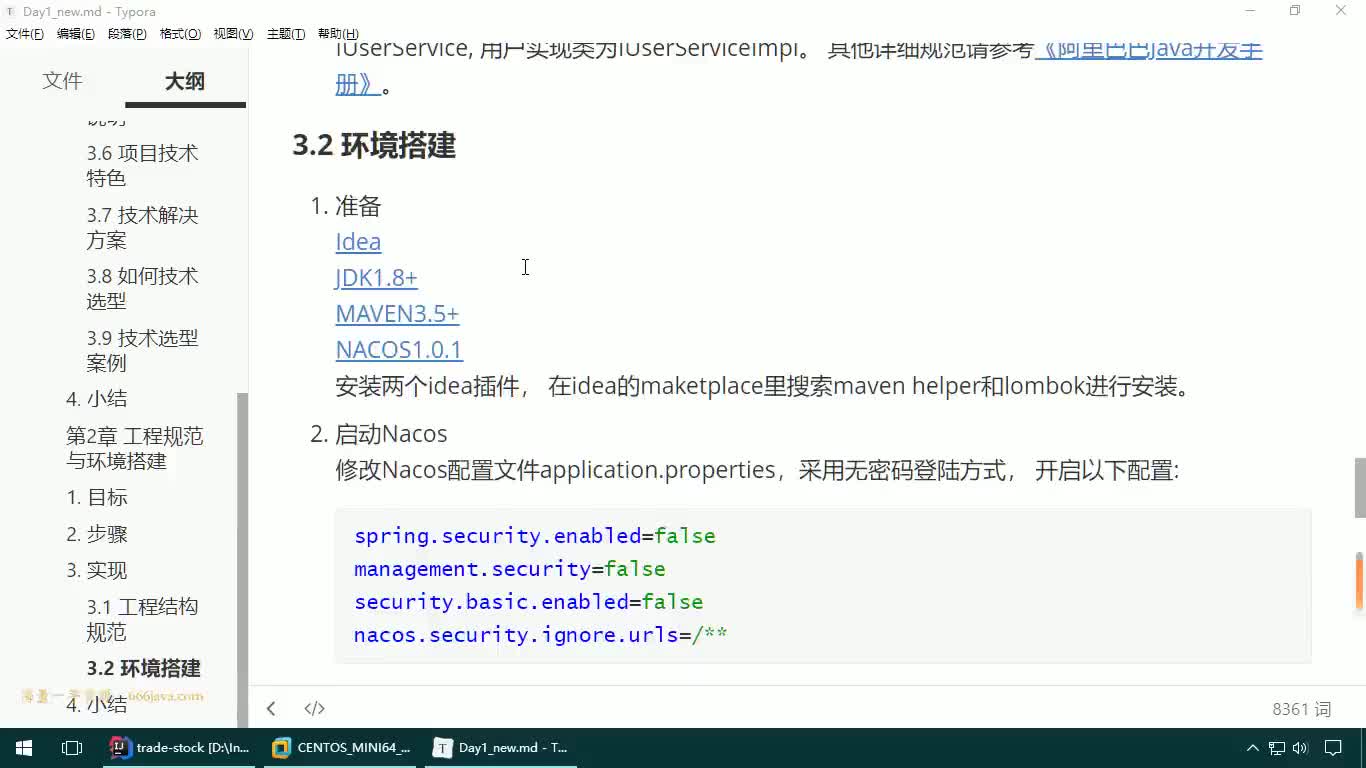
Task: Select outline item 2. 步骤
Action: point(97,534)
